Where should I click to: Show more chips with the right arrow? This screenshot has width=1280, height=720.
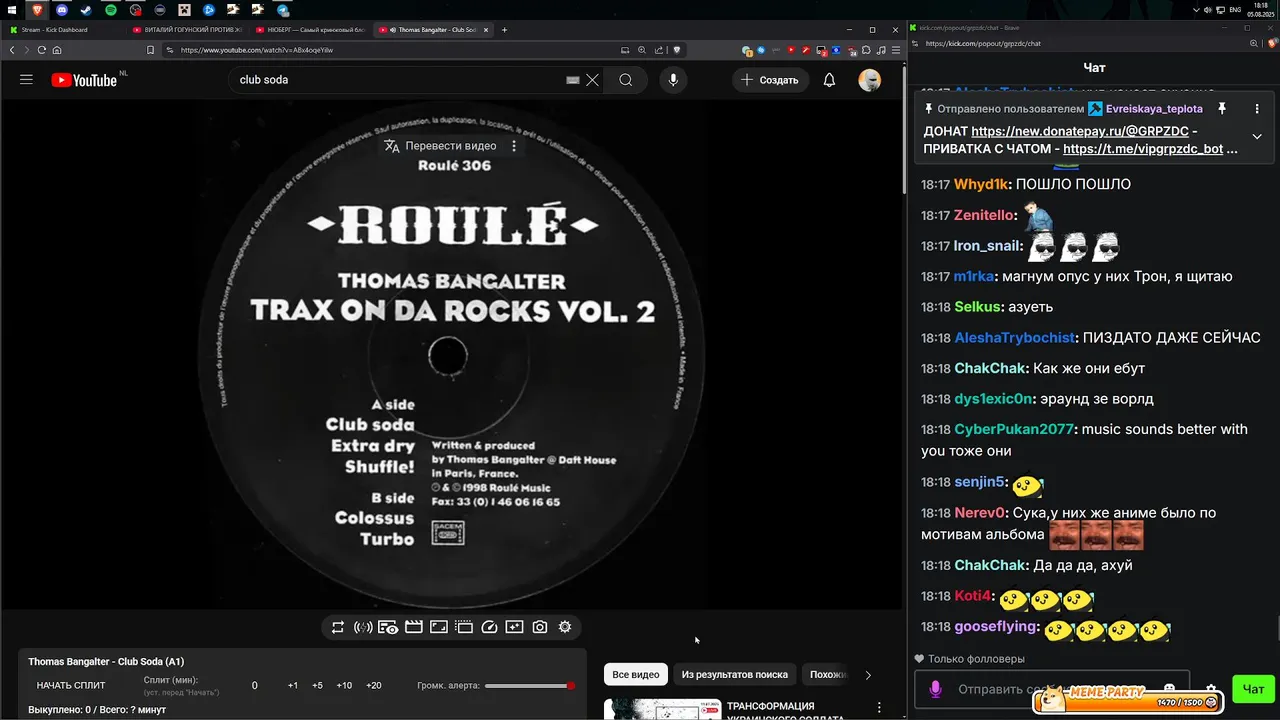point(868,675)
